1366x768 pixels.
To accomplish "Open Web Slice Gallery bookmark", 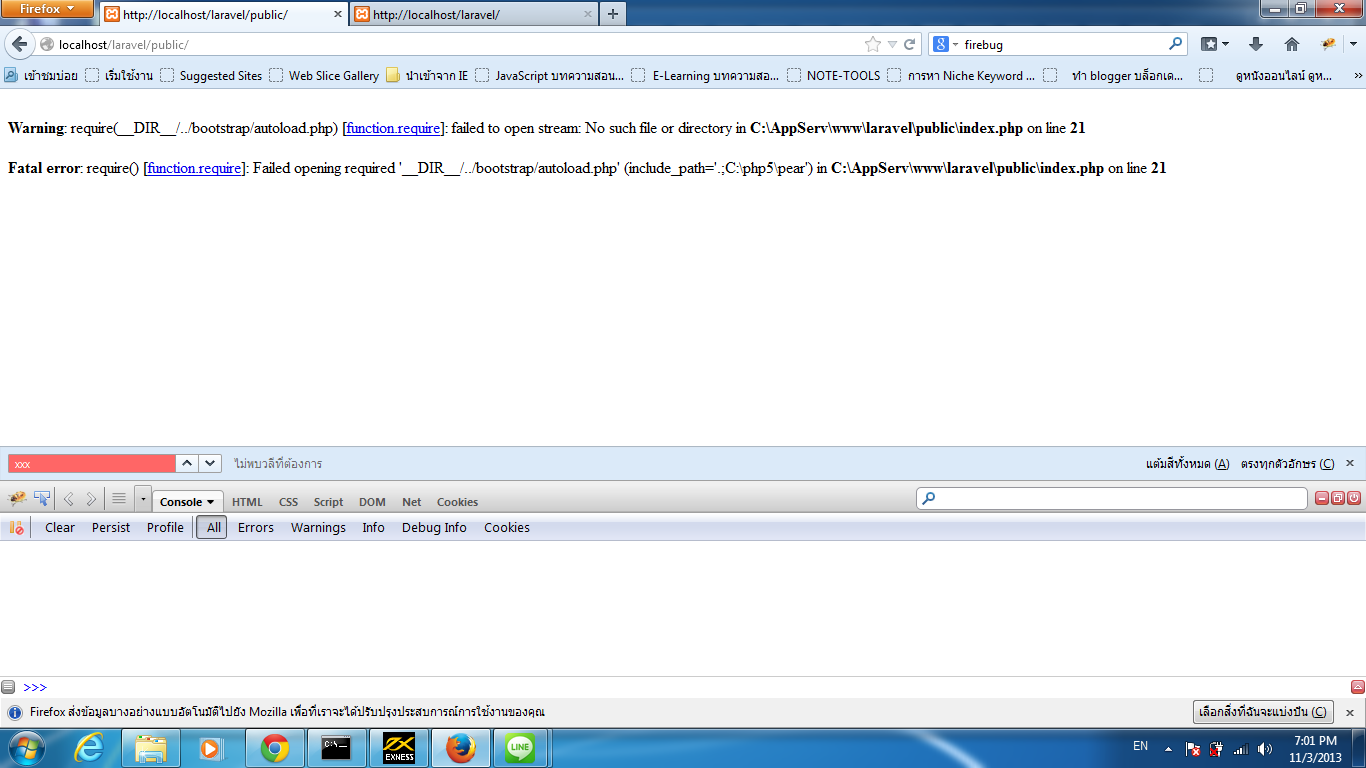I will [324, 75].
